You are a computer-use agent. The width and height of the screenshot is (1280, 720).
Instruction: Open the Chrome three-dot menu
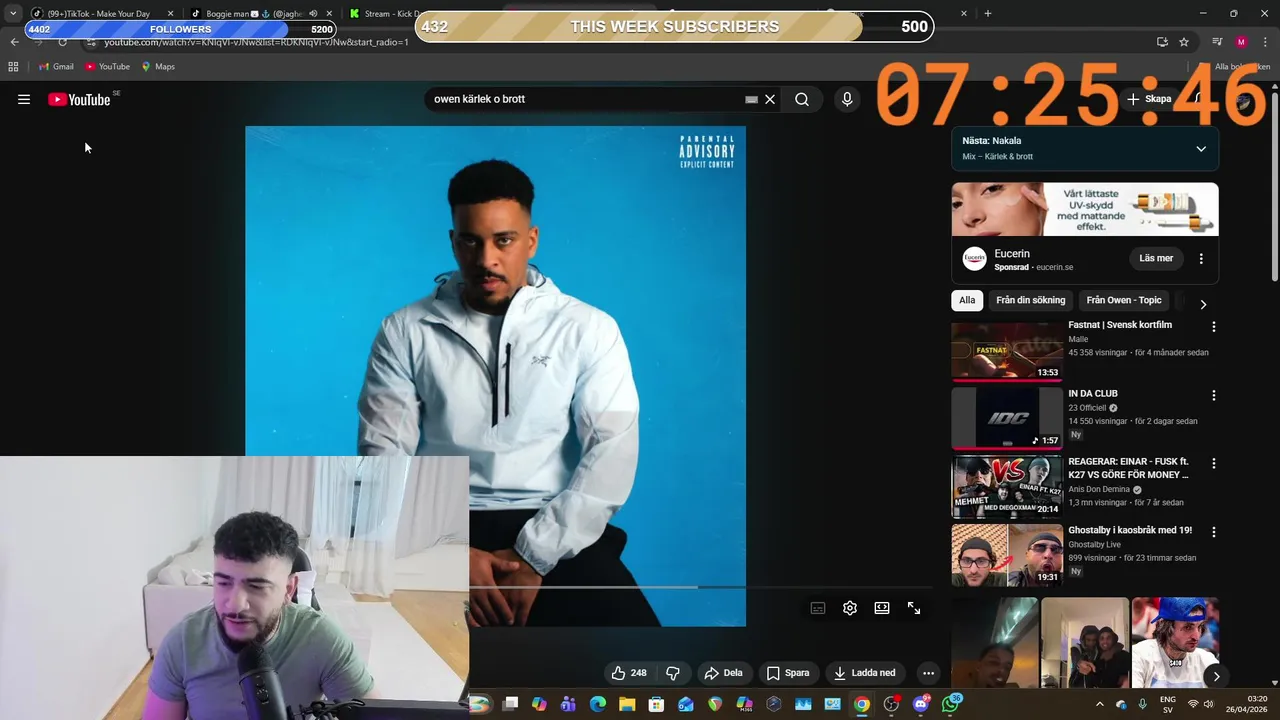1266,42
